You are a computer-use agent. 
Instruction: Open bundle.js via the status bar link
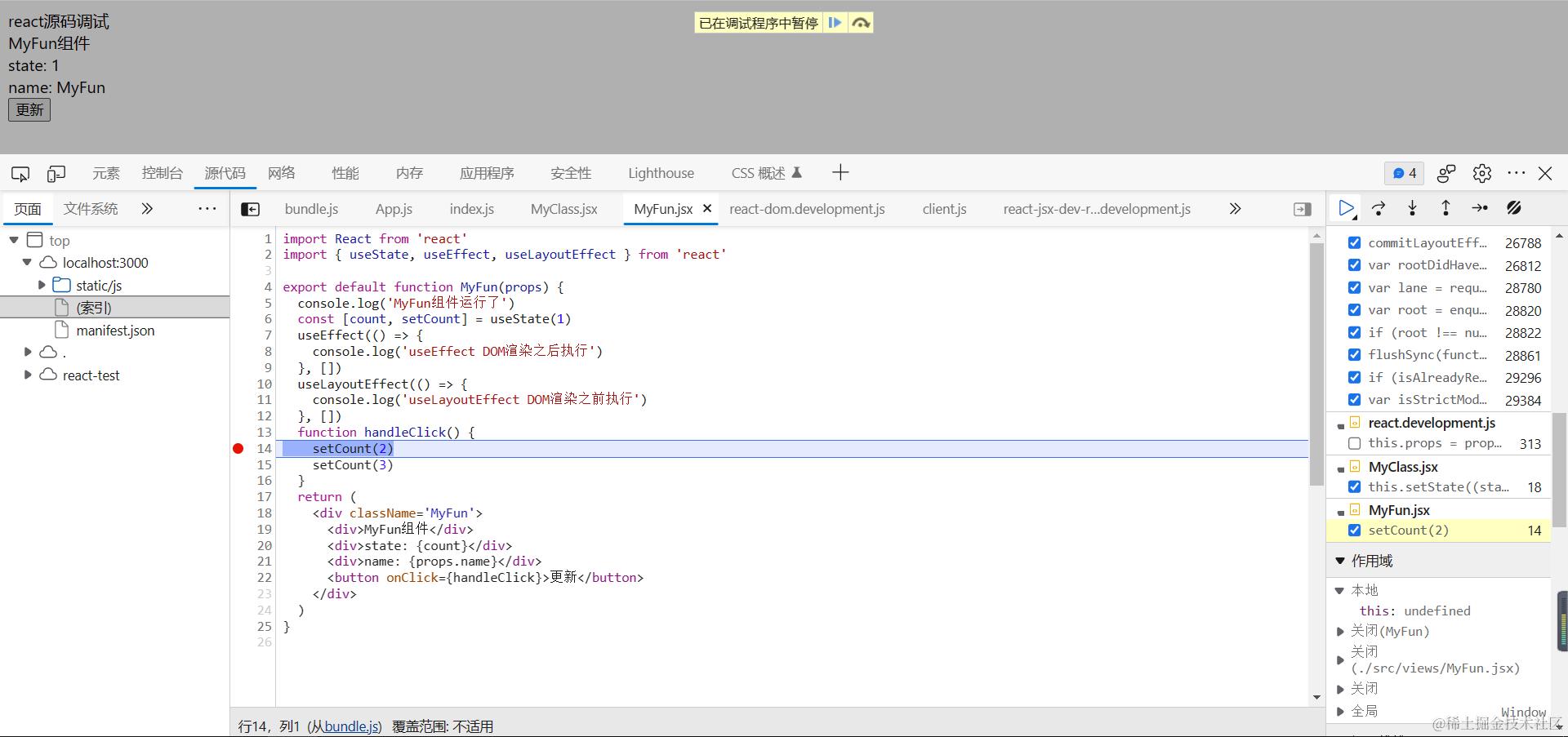click(350, 726)
